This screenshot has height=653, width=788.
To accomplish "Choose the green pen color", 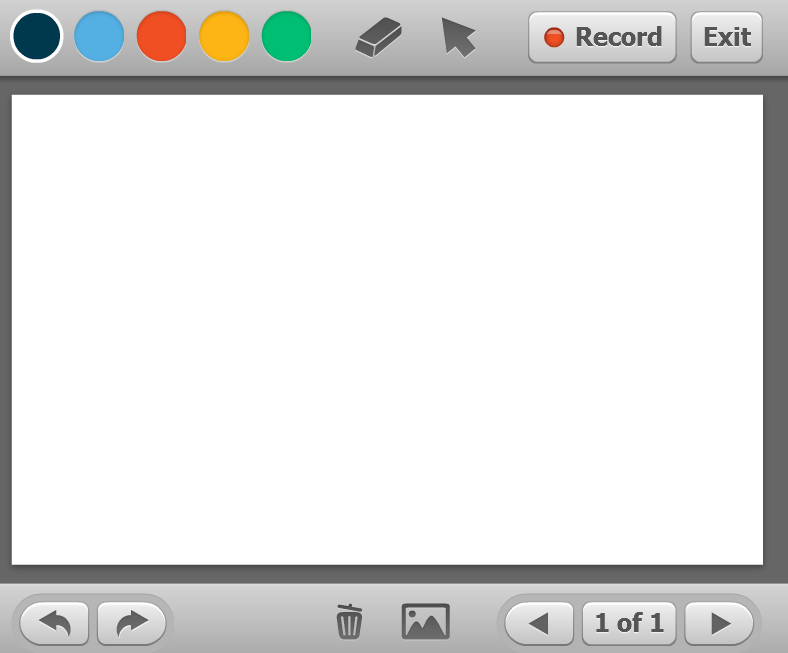I will pyautogui.click(x=286, y=36).
